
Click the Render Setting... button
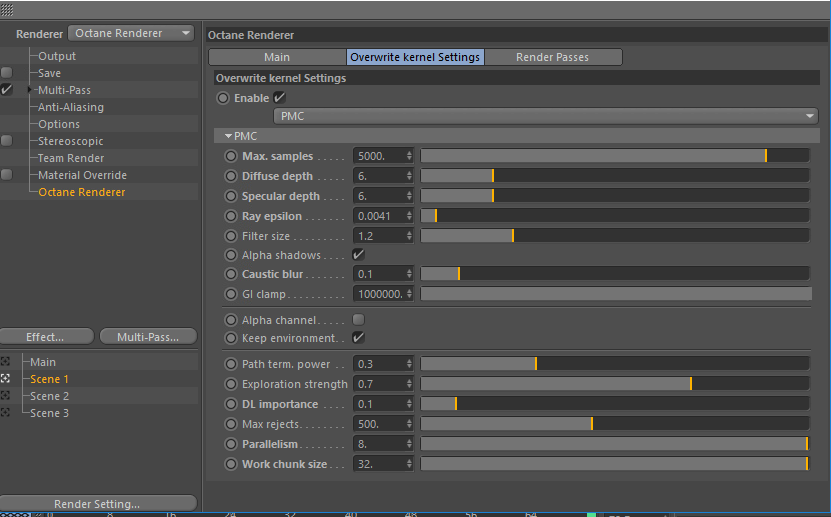(98, 503)
